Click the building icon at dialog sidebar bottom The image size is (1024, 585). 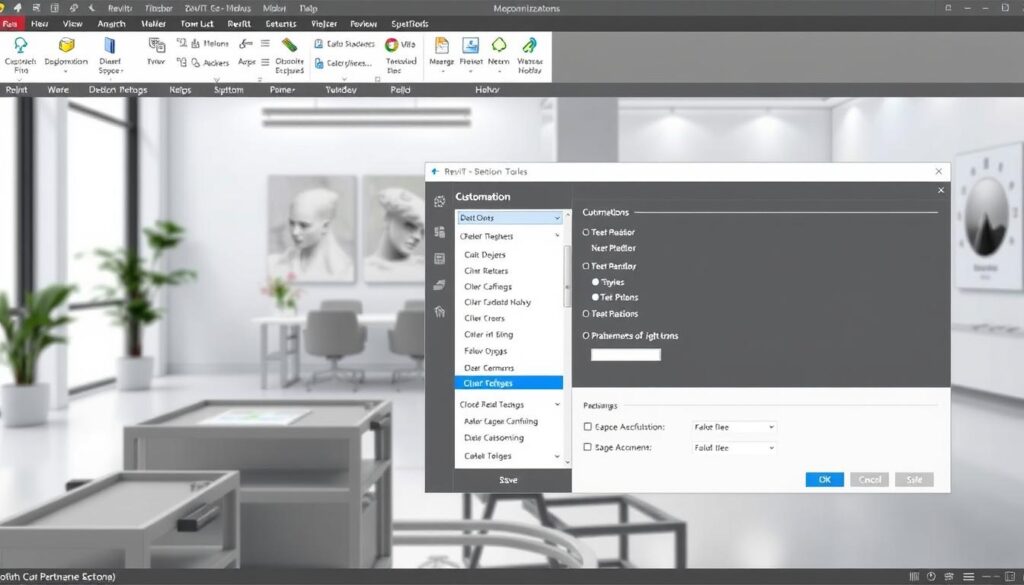coord(440,311)
